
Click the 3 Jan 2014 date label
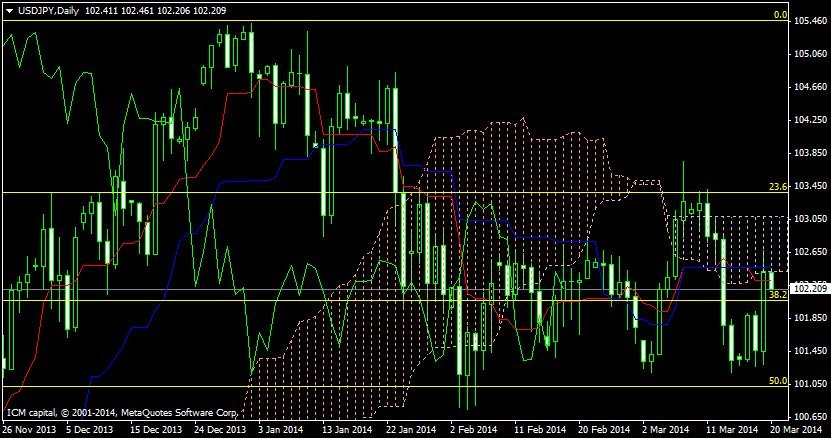point(281,430)
